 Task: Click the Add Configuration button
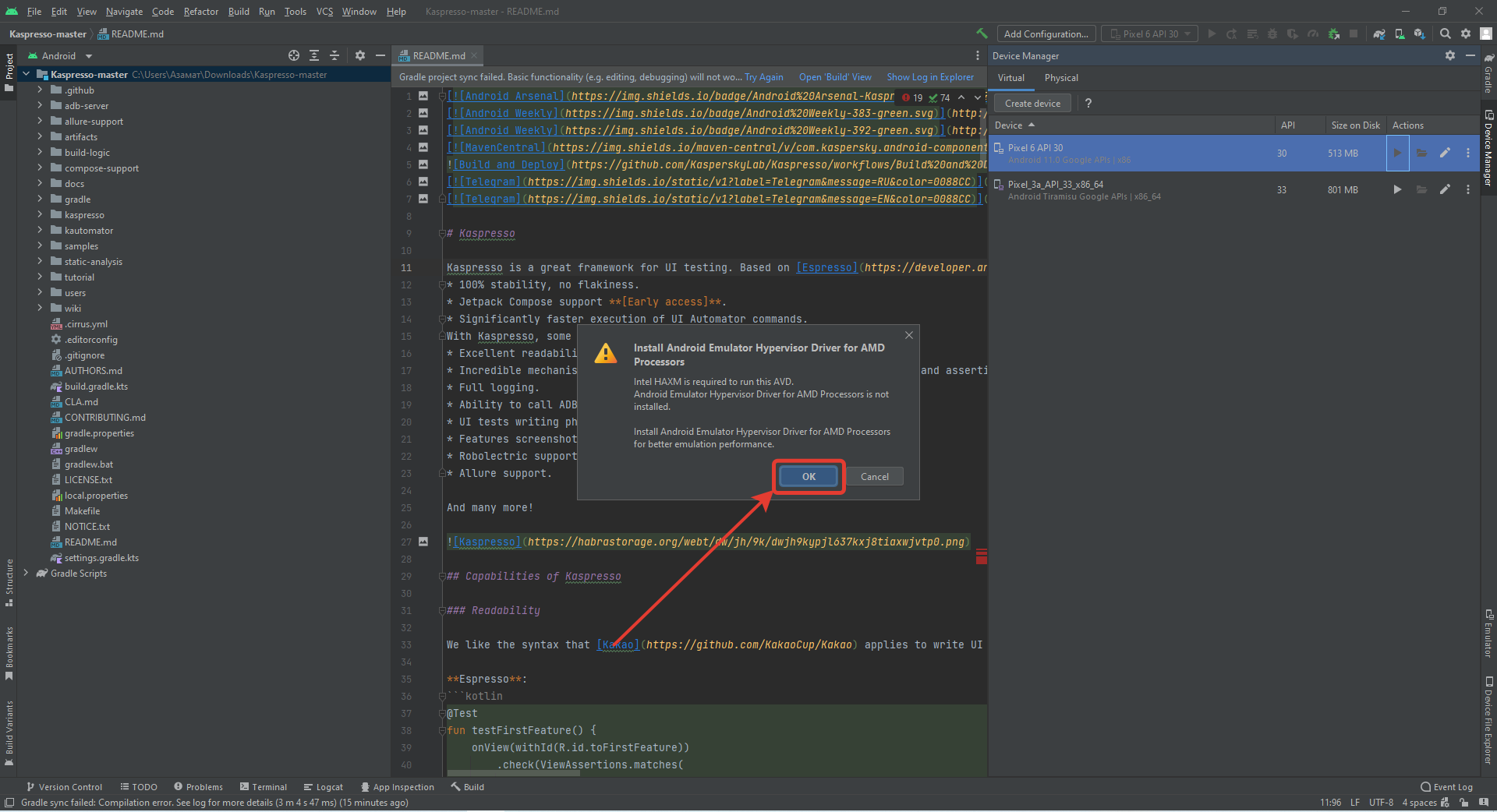click(1046, 34)
